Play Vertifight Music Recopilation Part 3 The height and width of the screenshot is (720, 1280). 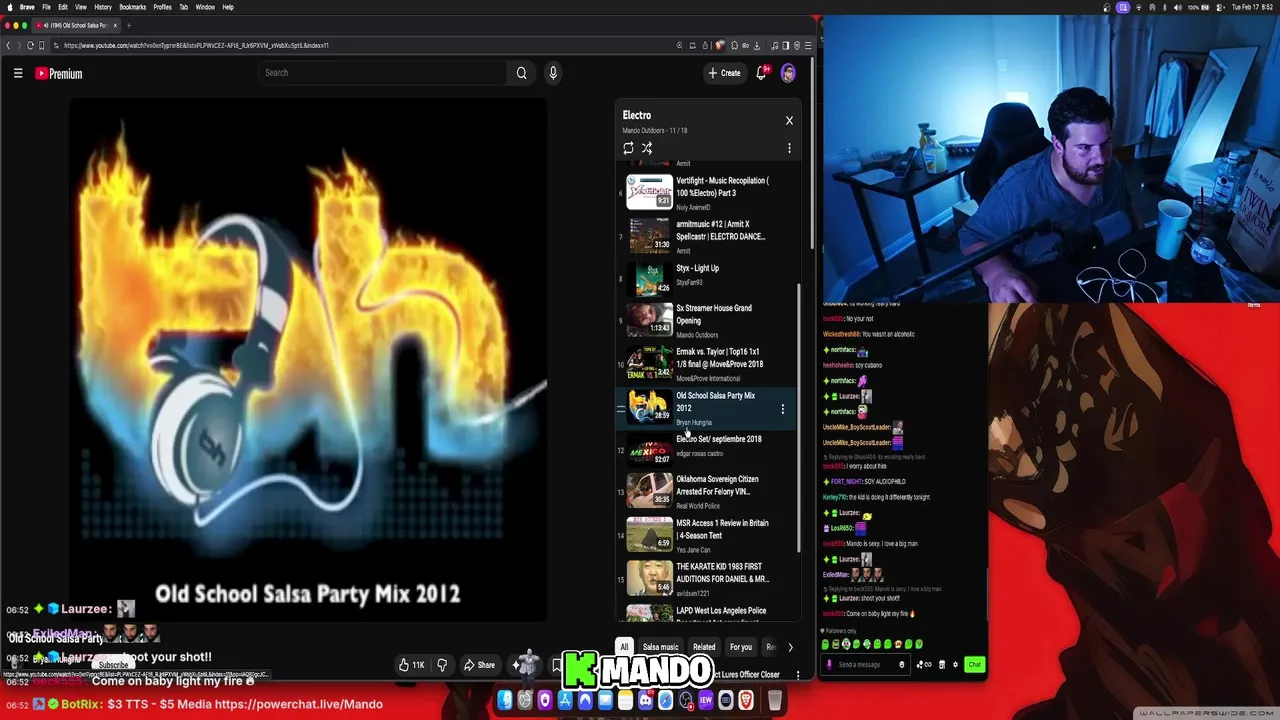707,191
